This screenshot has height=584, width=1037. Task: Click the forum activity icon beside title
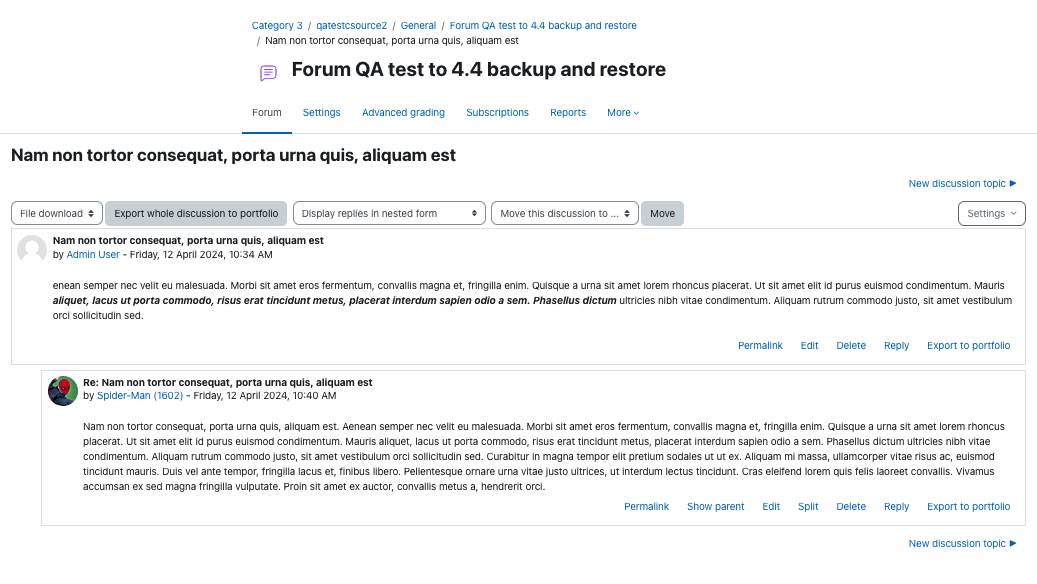(268, 73)
